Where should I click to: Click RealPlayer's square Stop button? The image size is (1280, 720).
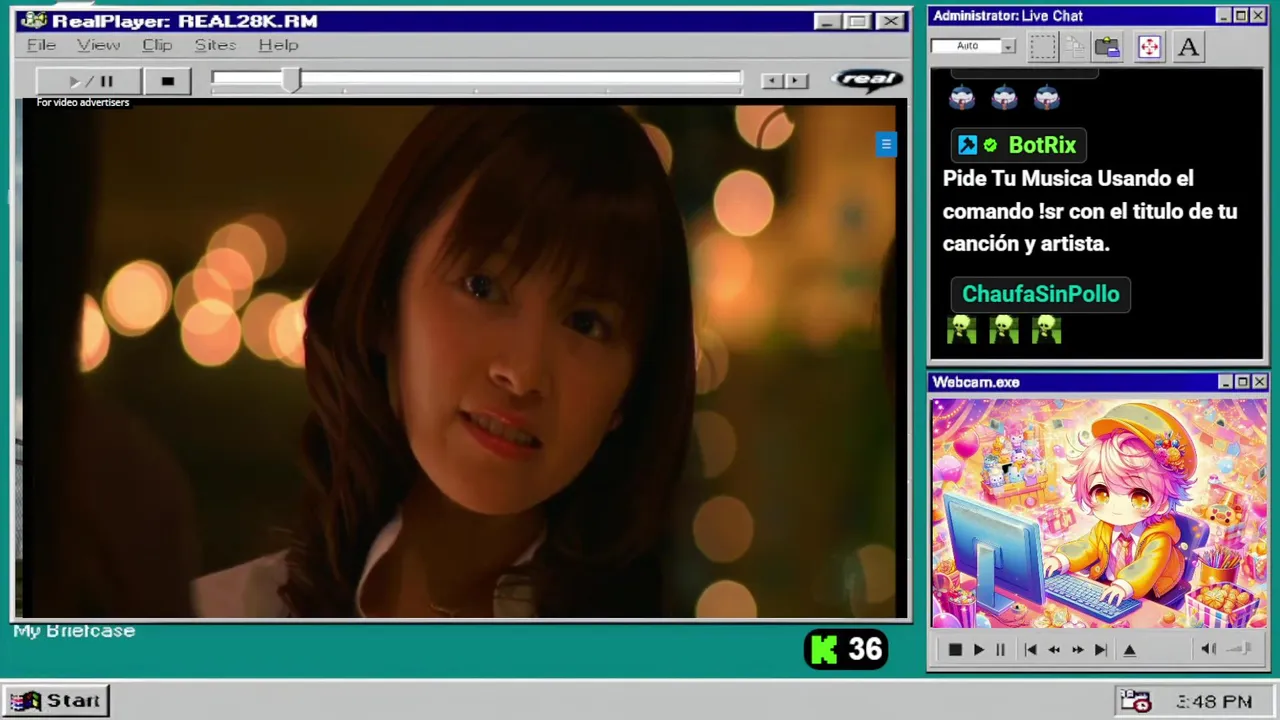click(168, 81)
